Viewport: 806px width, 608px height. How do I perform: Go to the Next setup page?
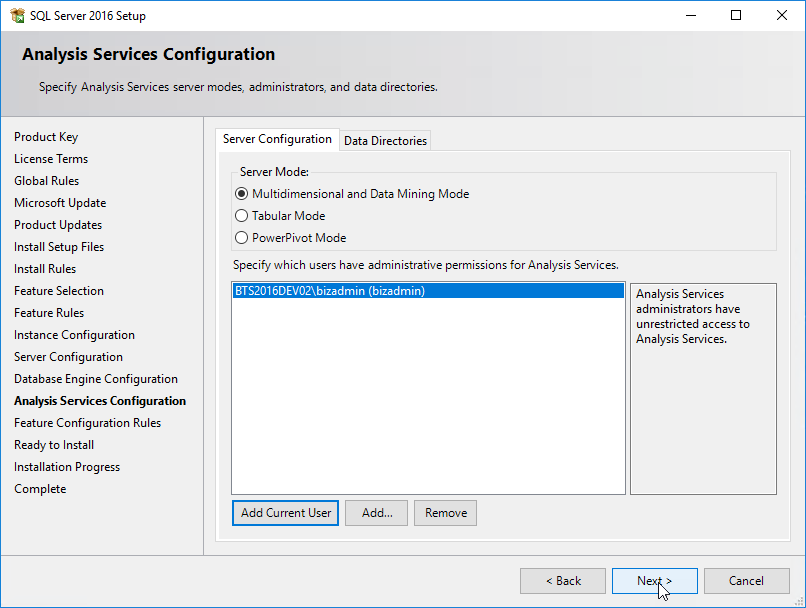click(x=654, y=581)
